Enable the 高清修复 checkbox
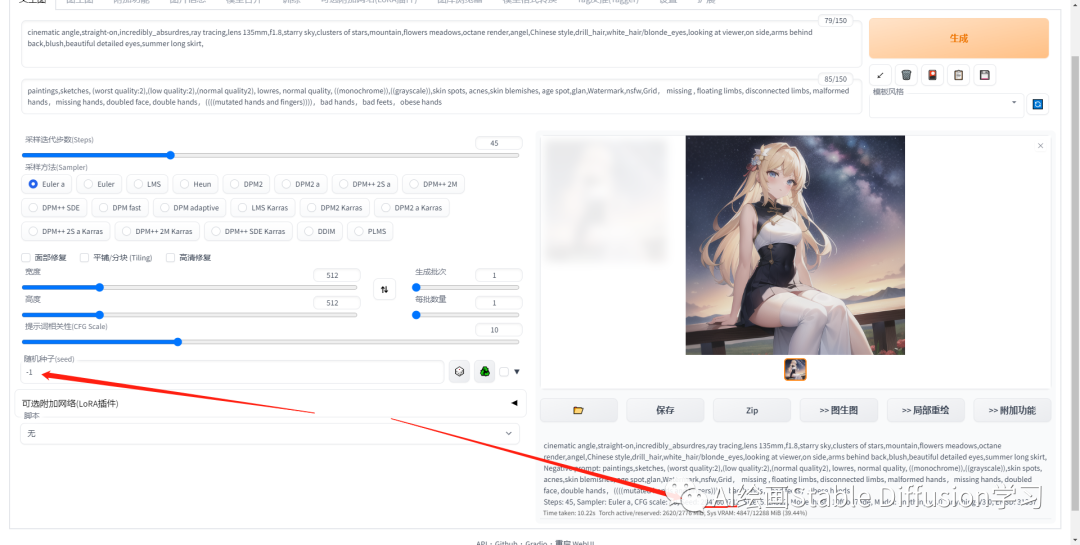Screen dimensions: 1080x545 coord(170,258)
